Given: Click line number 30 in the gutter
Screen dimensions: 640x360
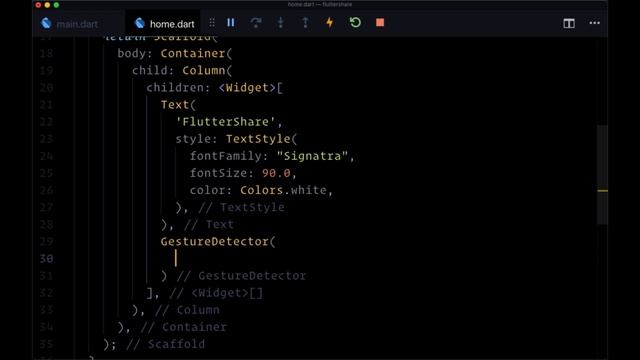Looking at the screenshot, I should coord(47,259).
